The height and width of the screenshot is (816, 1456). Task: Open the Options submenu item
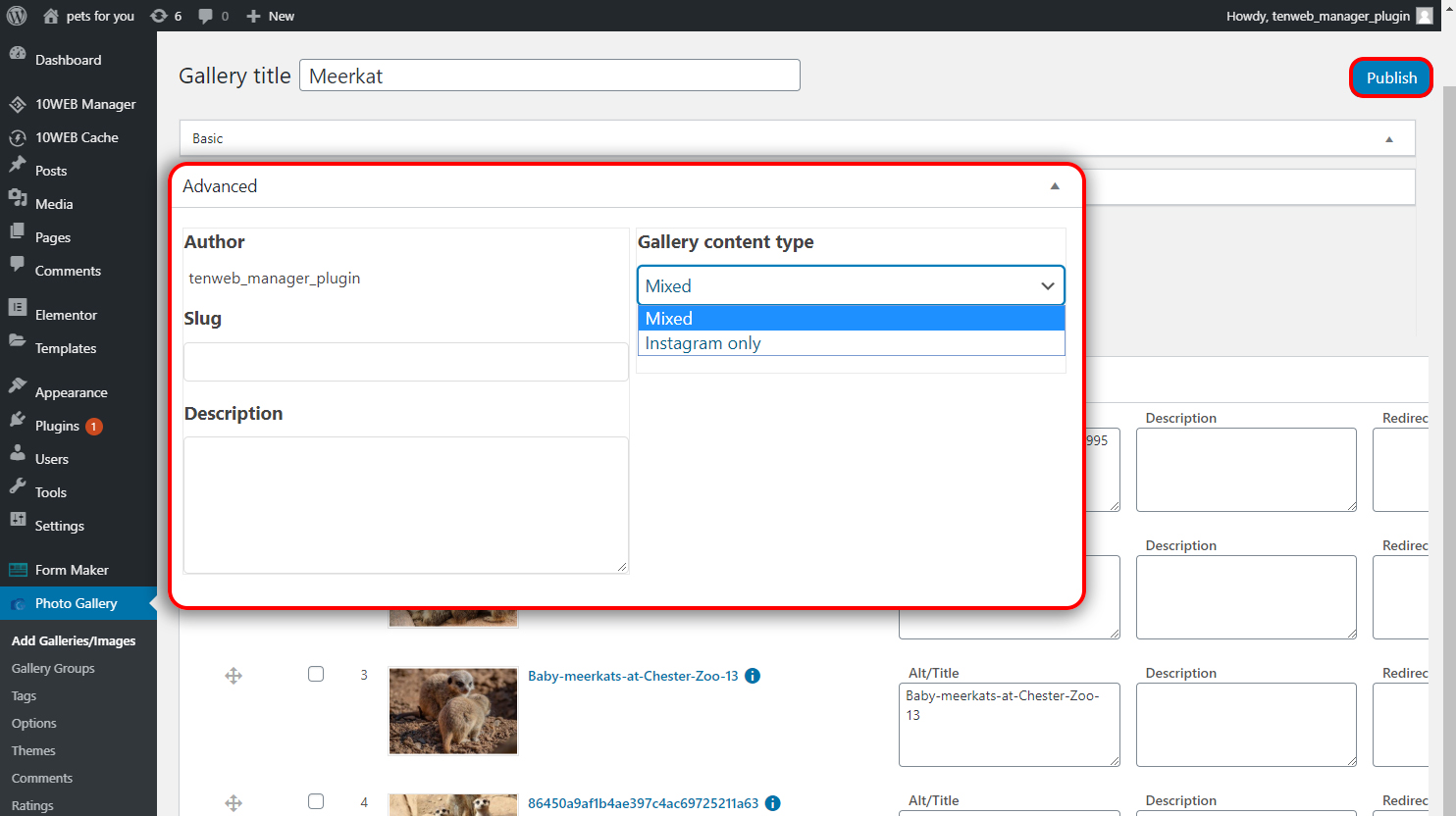(x=34, y=723)
